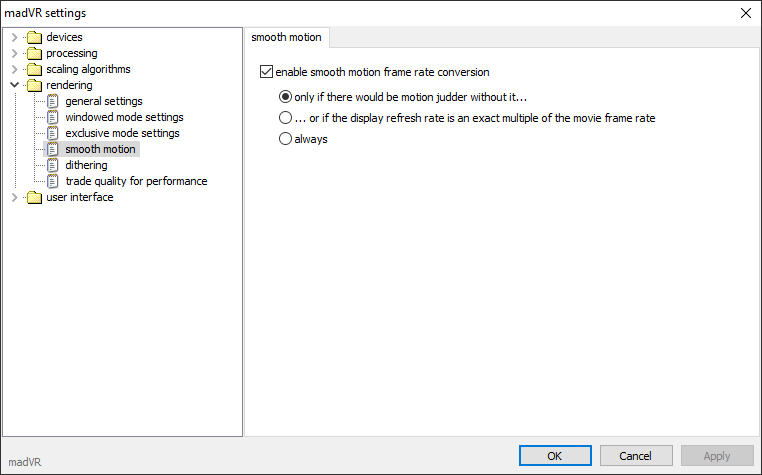Open windowed mode settings entry

124,117
